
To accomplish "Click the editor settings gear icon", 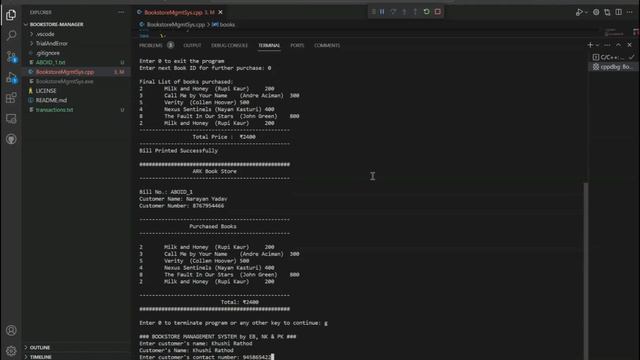I will pyautogui.click(x=596, y=12).
